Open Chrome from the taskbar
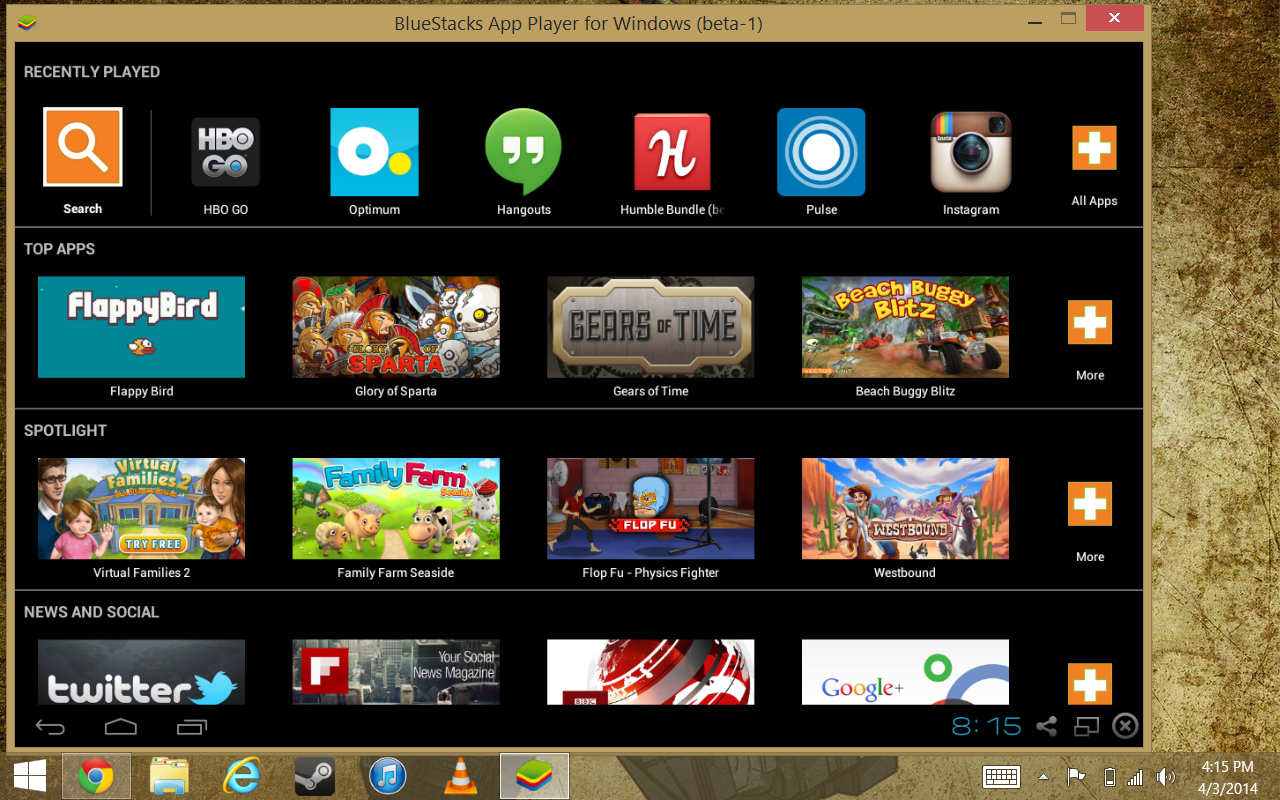This screenshot has width=1280, height=800. click(x=96, y=776)
